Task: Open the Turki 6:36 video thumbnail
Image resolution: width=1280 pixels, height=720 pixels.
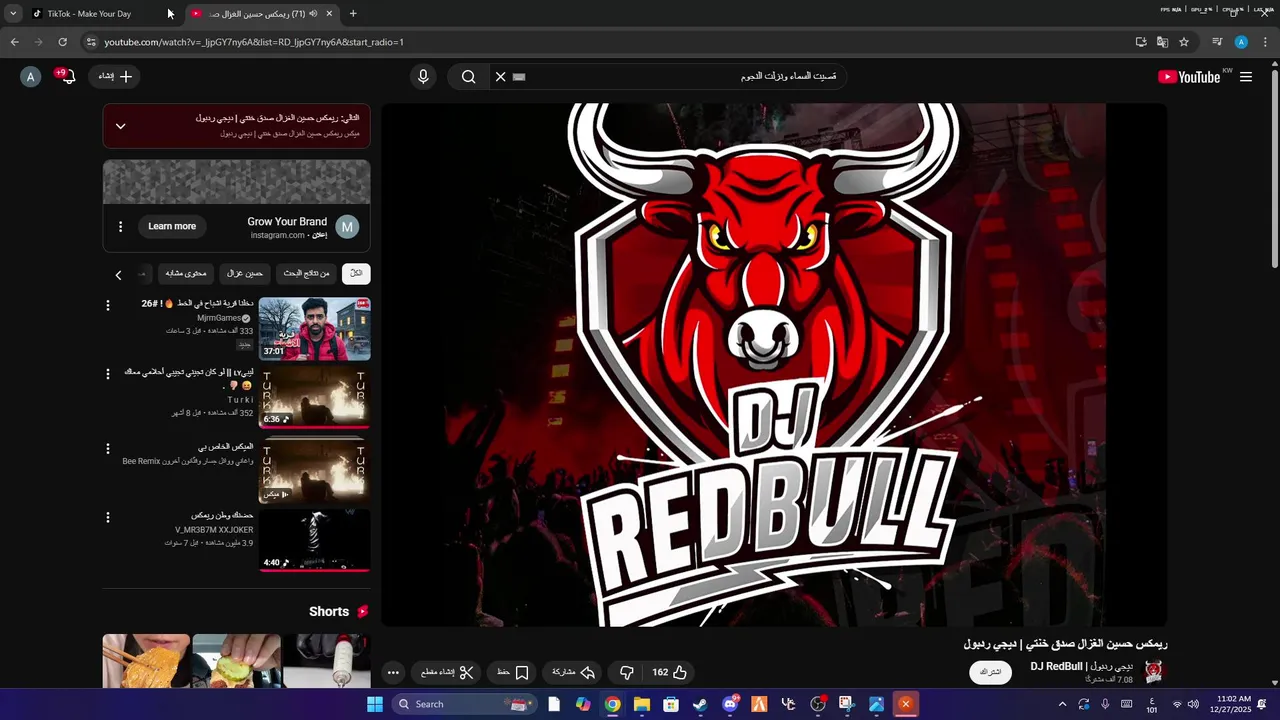Action: (x=314, y=398)
